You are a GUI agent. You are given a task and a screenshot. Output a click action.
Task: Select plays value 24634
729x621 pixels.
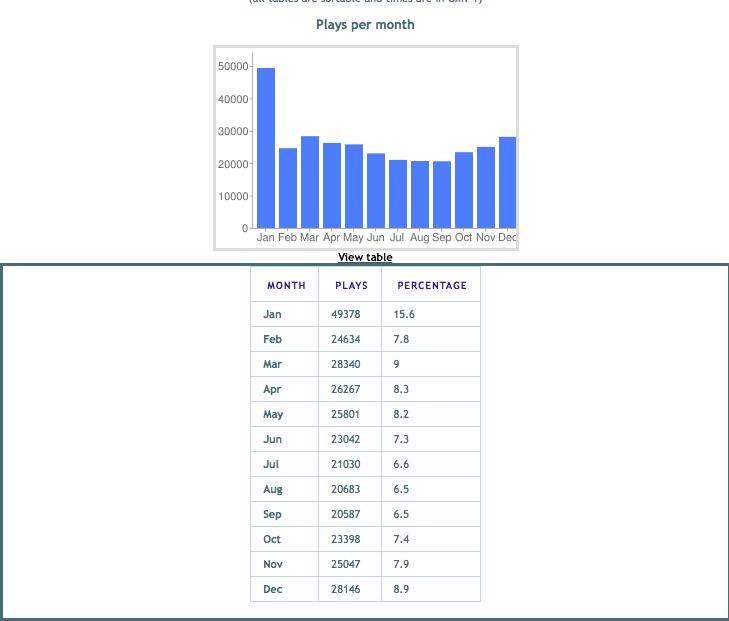pyautogui.click(x=345, y=339)
